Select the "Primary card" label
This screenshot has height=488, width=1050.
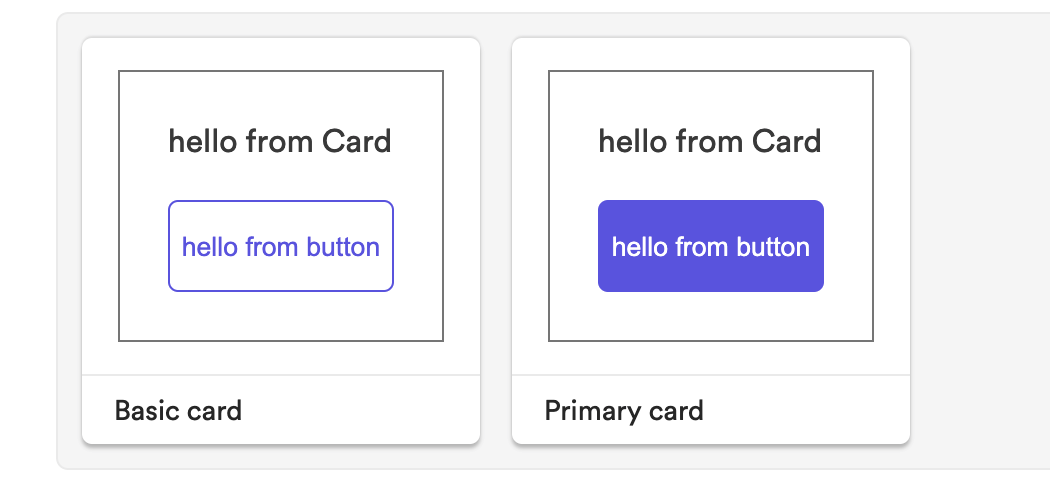point(623,410)
